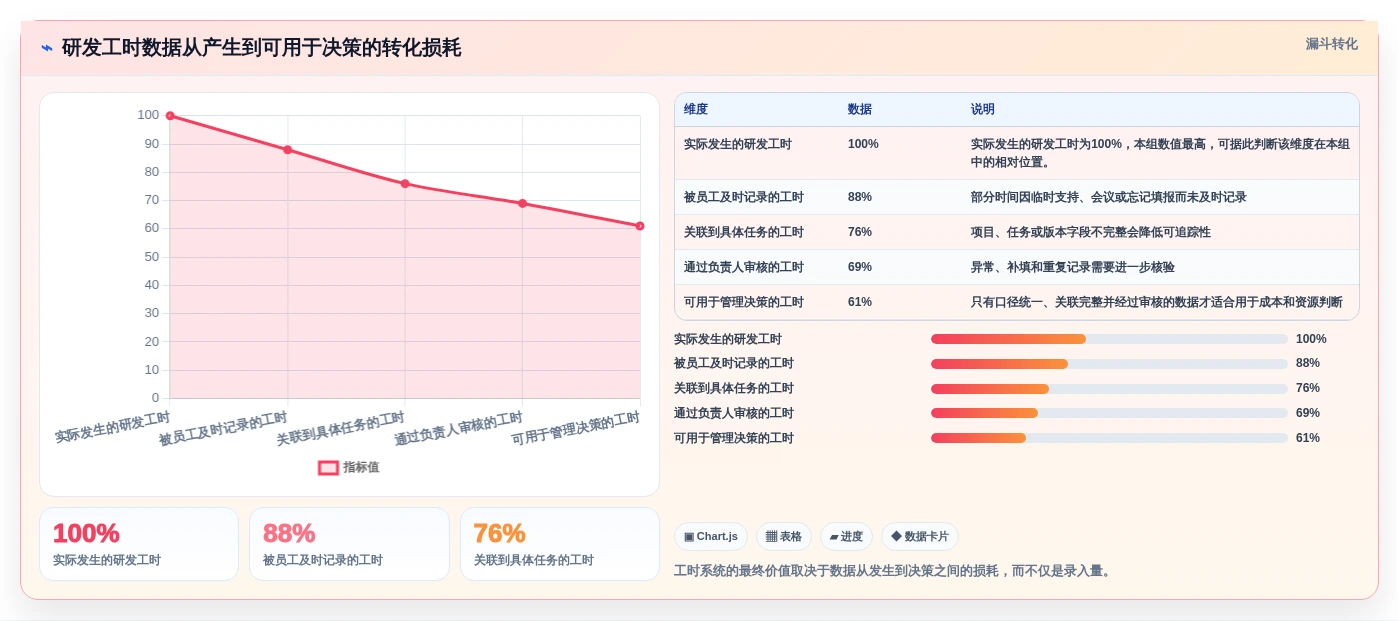Select the 表格 chip
Screen dimensions: 1399x621
pos(784,536)
